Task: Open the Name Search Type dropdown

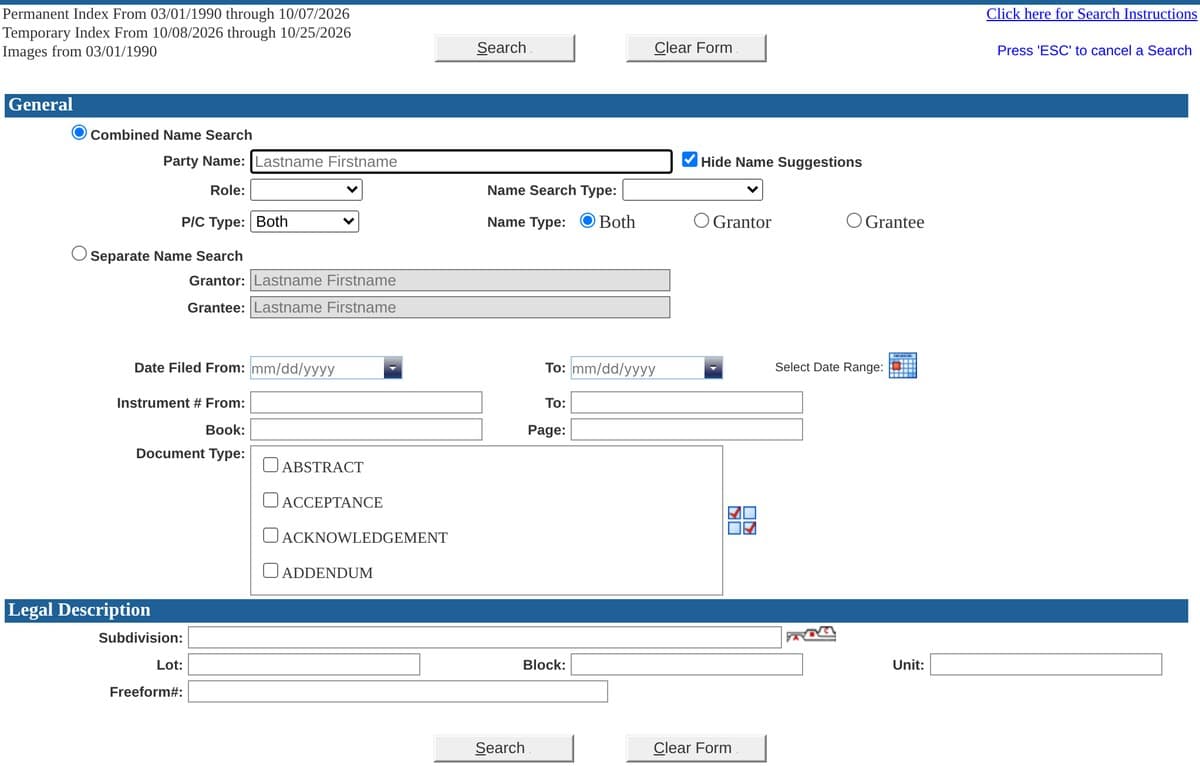Action: 692,190
